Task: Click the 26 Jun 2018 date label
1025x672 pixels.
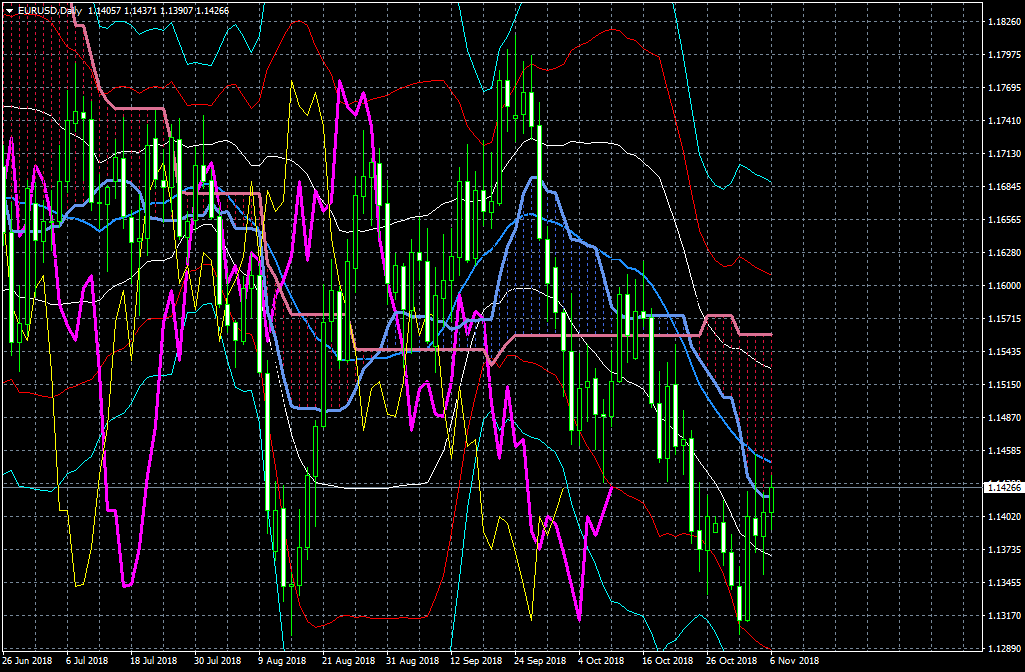Action: 27,661
